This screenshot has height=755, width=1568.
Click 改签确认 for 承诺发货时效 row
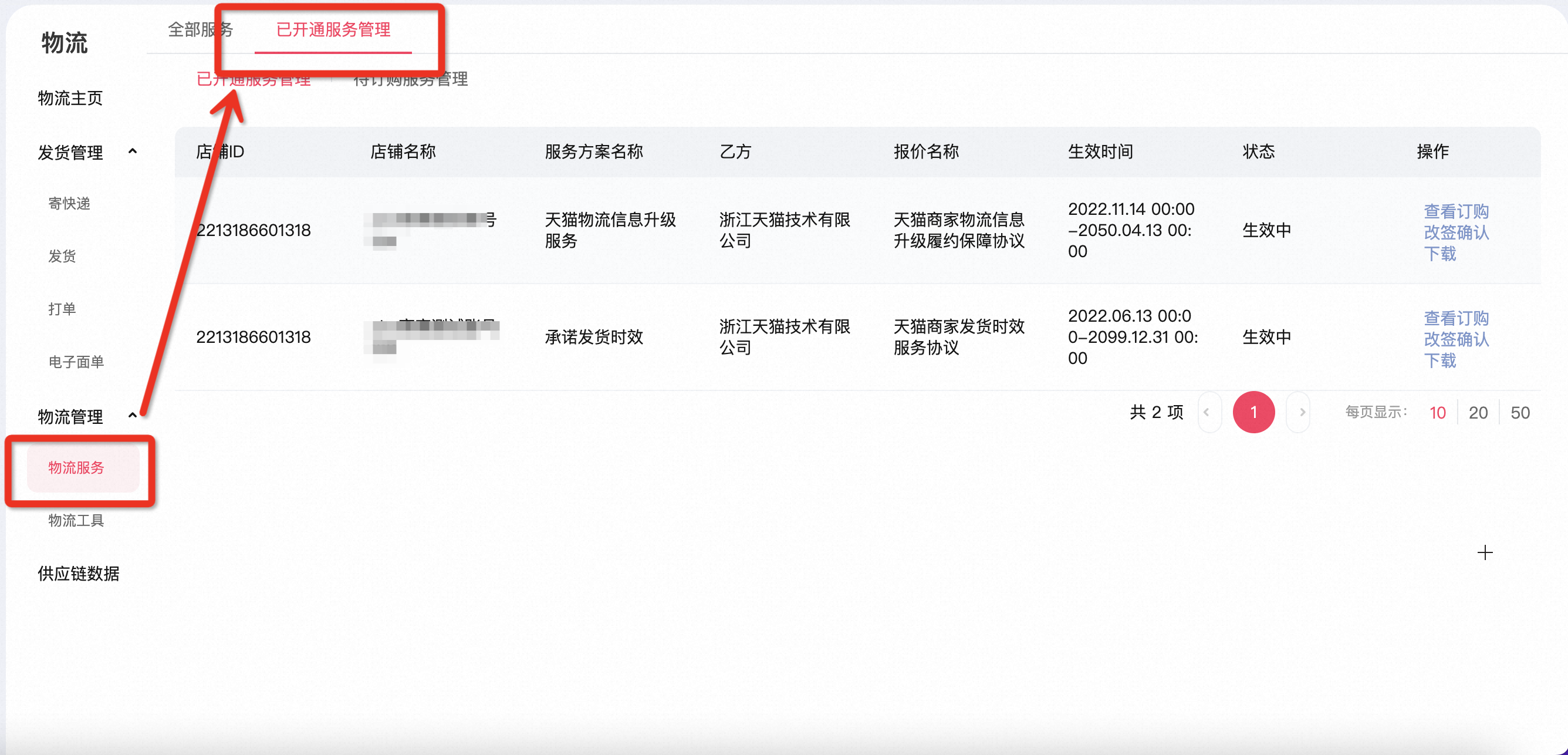(x=1456, y=339)
